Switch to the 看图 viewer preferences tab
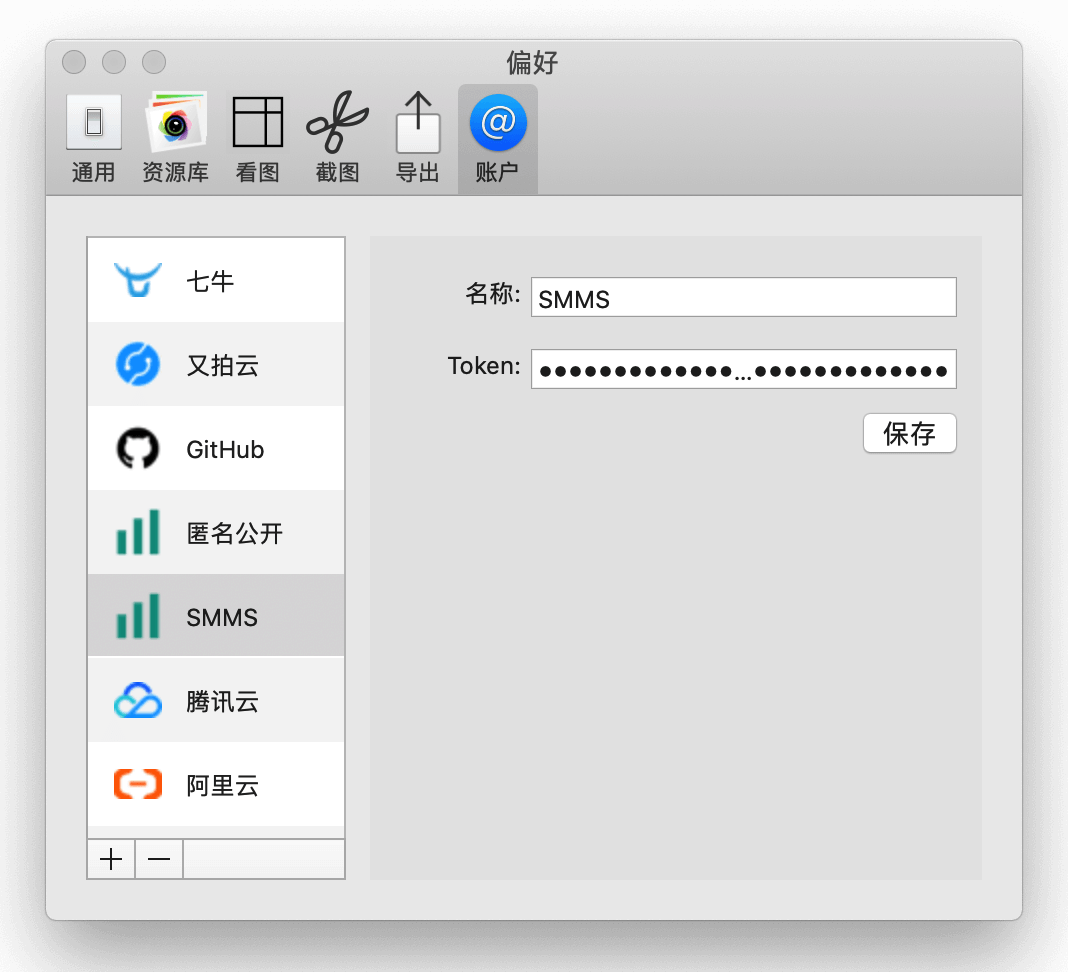Image resolution: width=1068 pixels, height=972 pixels. tap(257, 140)
